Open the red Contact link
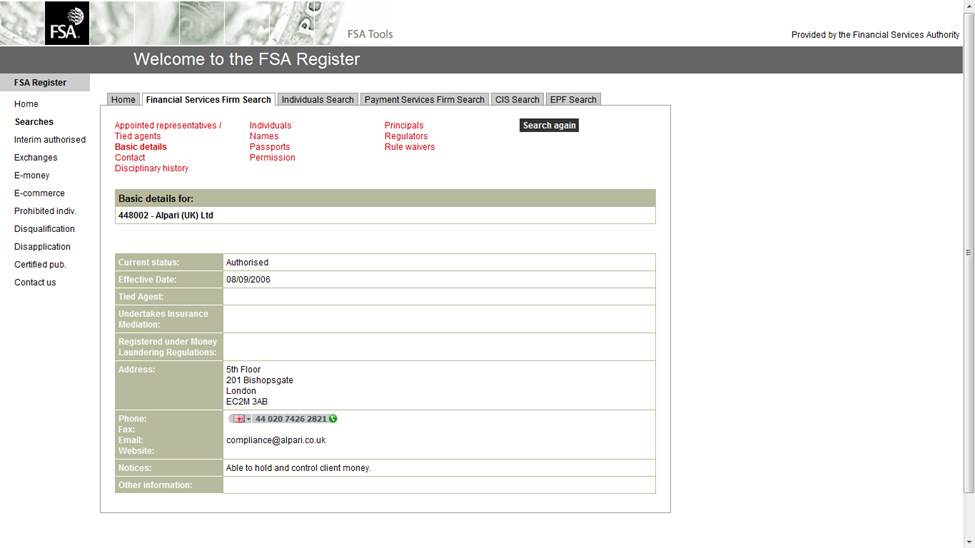Screen dimensions: 975x548 point(129,157)
